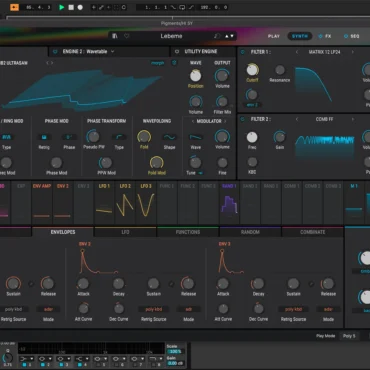Open the SEQ view tab

coord(352,36)
